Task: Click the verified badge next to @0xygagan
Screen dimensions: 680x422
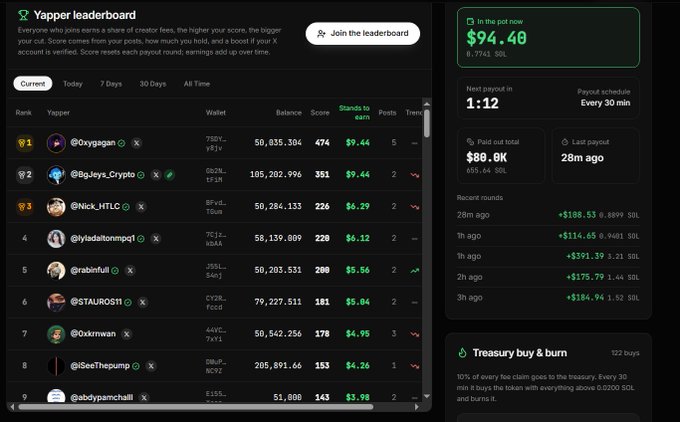Action: (121, 143)
